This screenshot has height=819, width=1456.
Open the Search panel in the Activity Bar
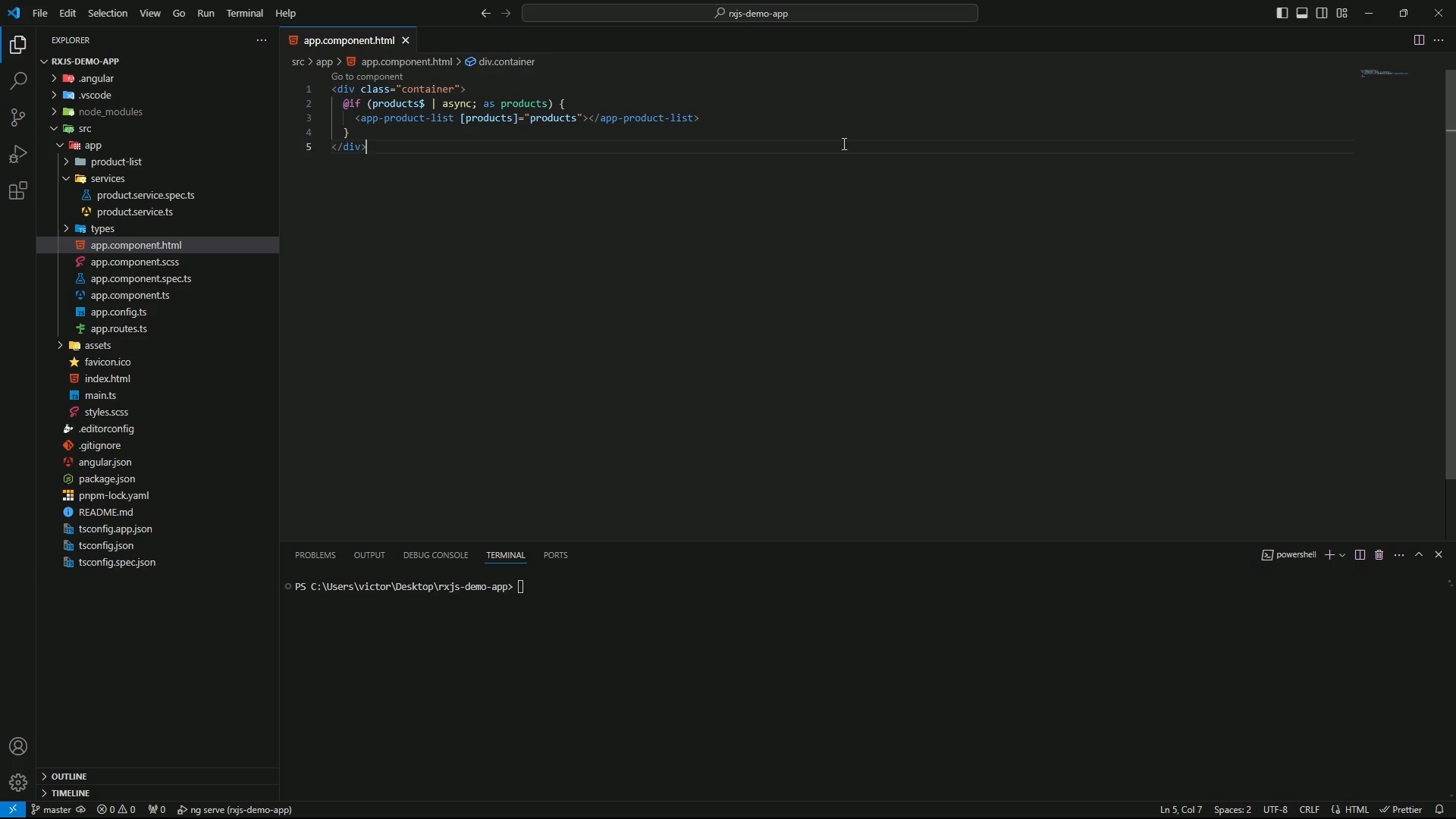pos(17,80)
